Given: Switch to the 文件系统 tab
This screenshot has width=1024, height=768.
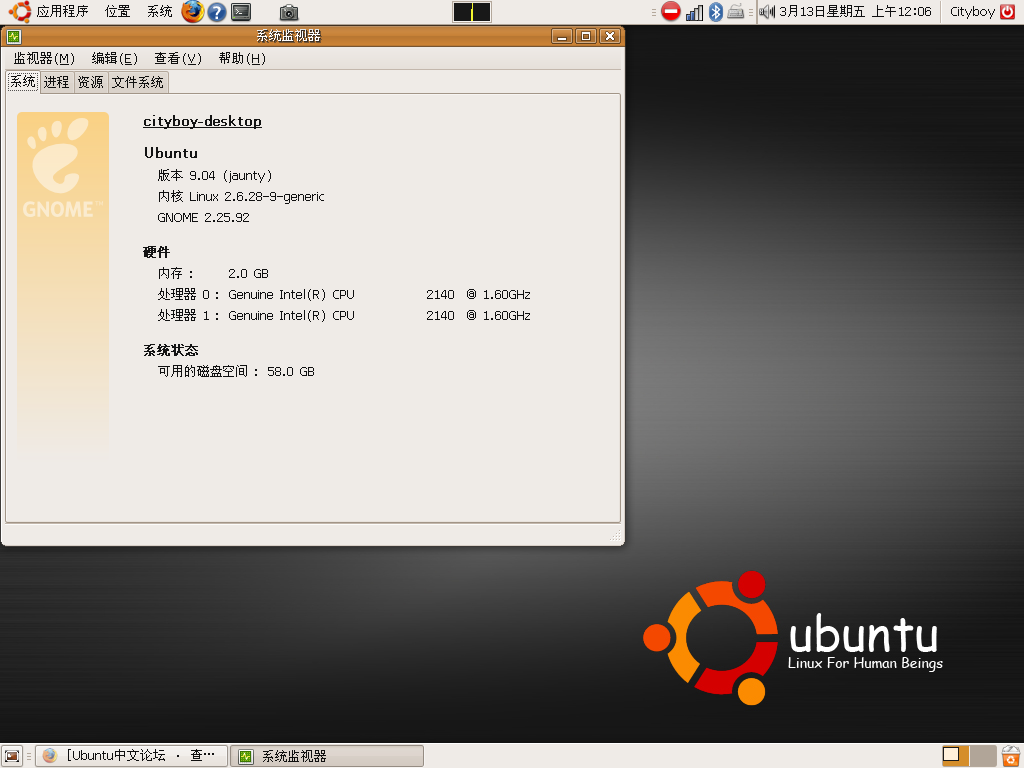Looking at the screenshot, I should (138, 82).
